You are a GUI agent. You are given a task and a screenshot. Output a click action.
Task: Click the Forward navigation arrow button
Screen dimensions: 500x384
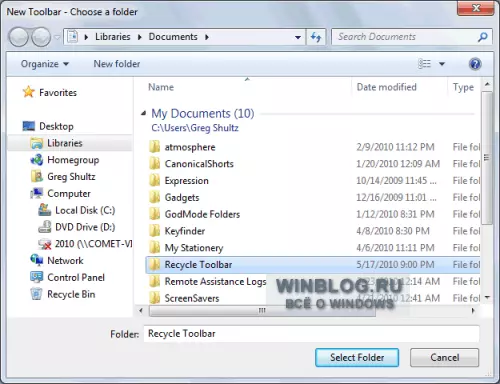(41, 37)
